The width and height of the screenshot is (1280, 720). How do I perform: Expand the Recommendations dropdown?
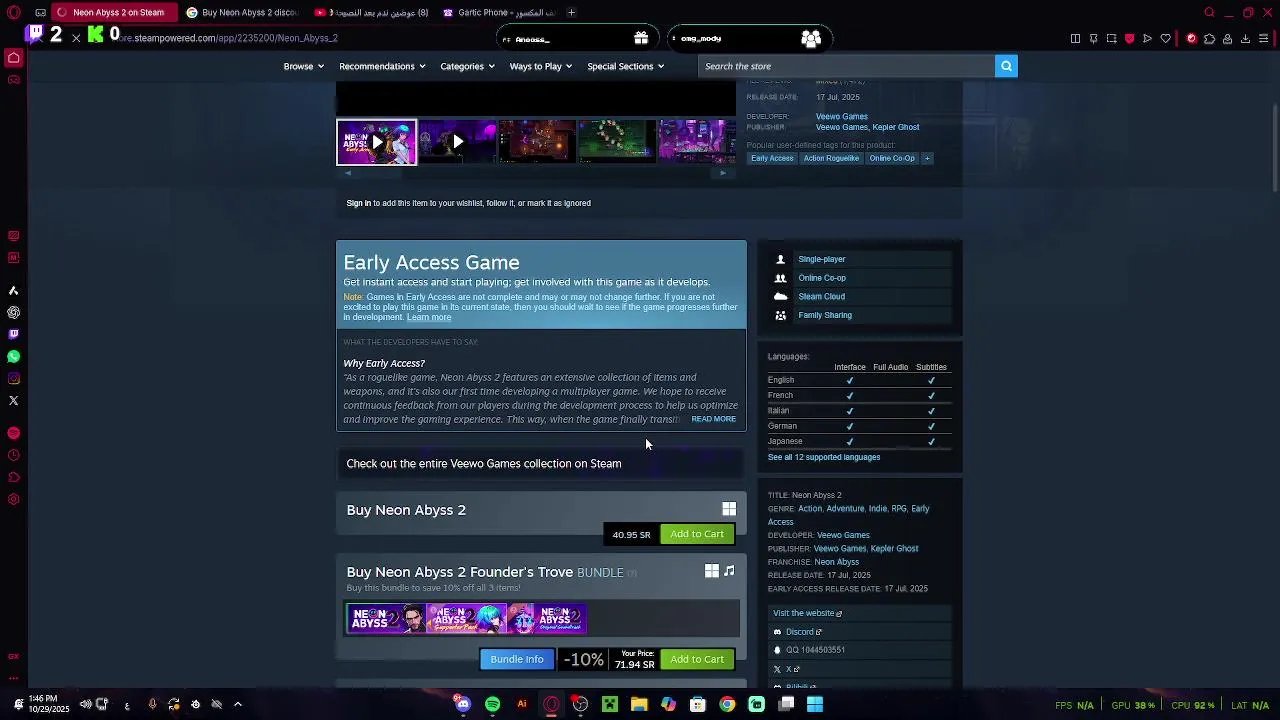(x=382, y=66)
